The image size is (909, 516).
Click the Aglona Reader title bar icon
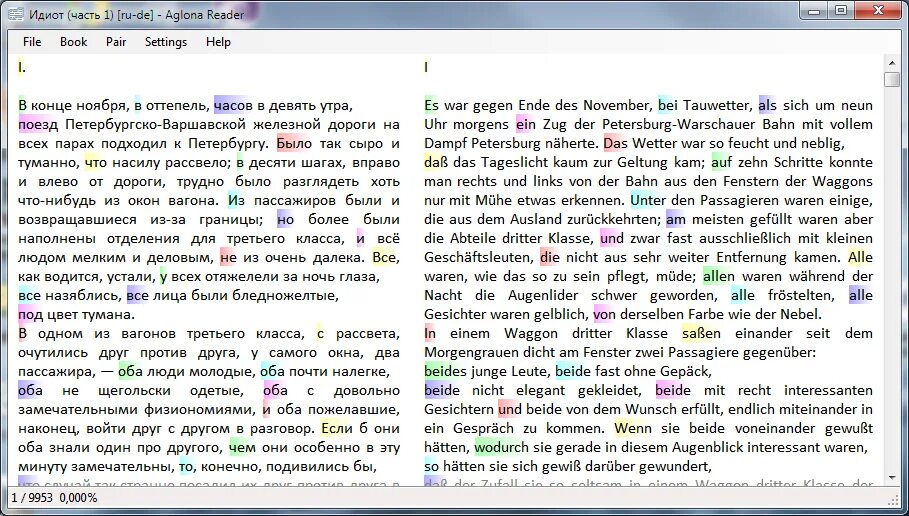(x=16, y=14)
